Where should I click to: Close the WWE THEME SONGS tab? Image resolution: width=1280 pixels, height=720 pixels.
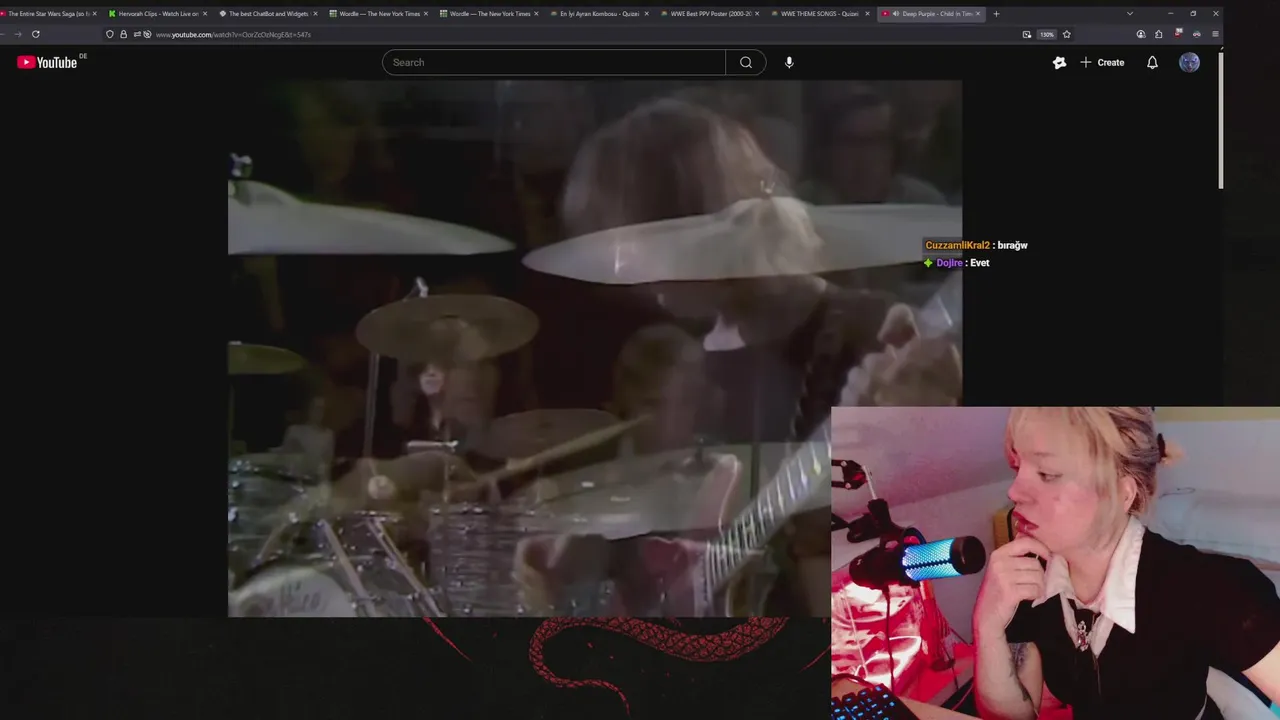click(867, 14)
